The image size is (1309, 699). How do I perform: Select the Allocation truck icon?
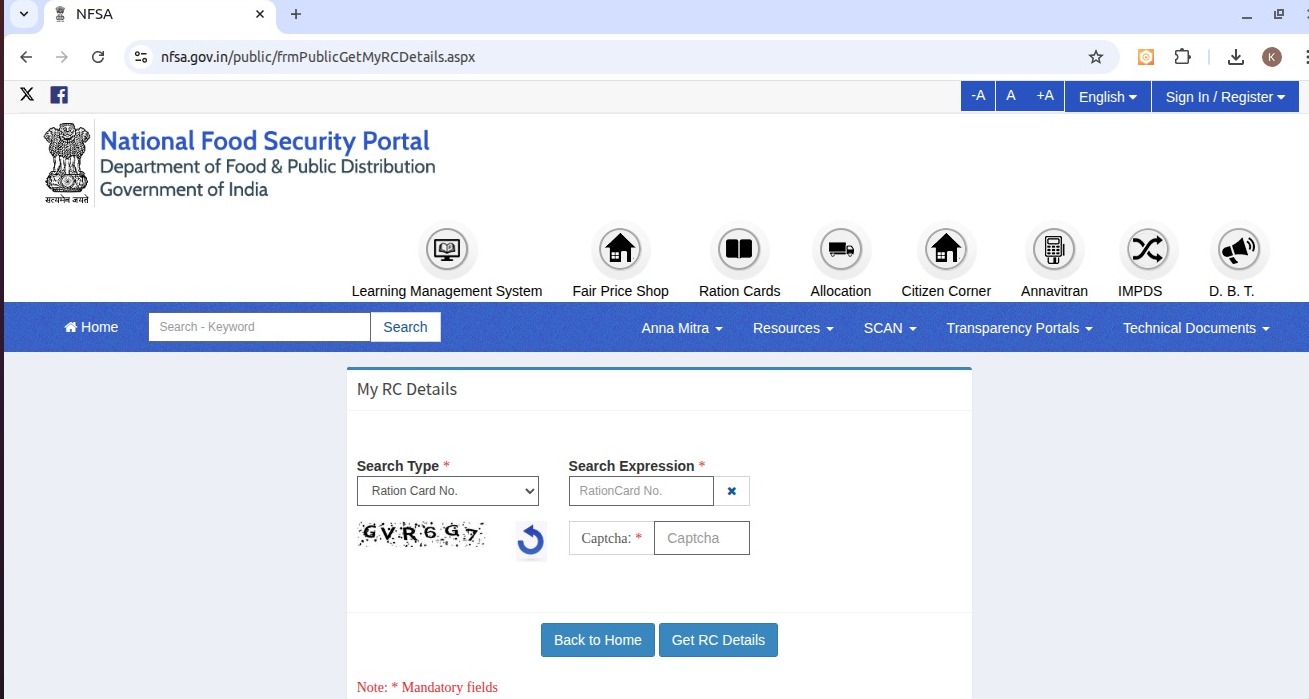pos(840,250)
